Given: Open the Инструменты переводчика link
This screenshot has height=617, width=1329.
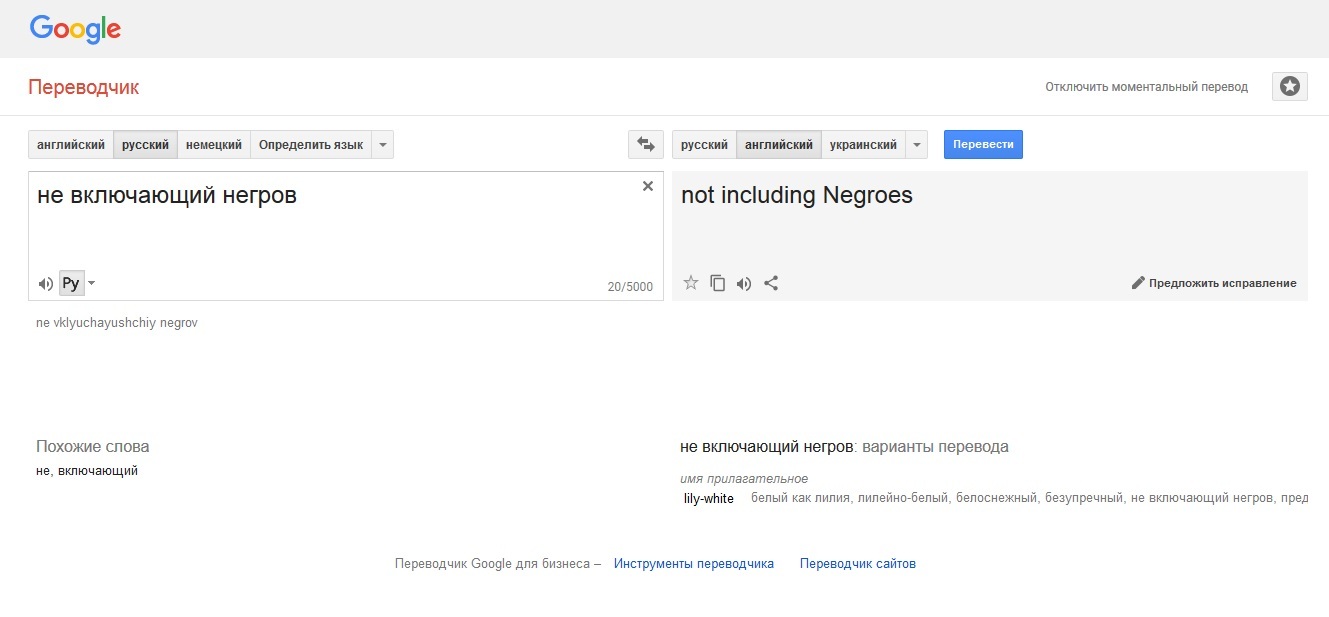Looking at the screenshot, I should (693, 564).
